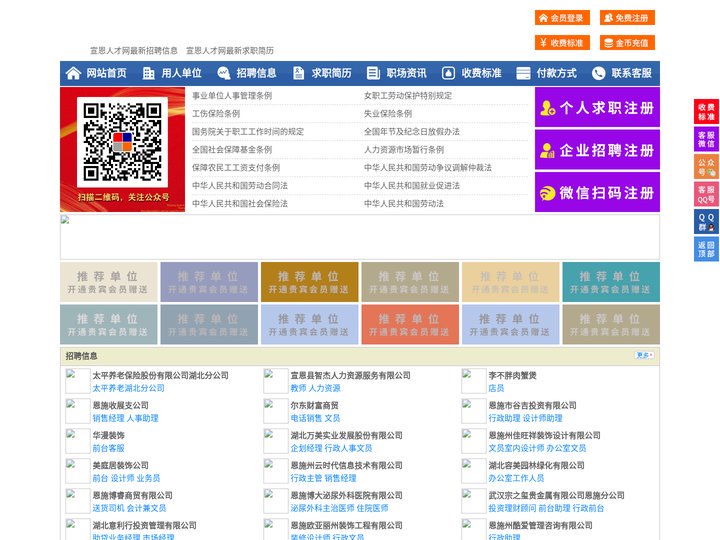Image resolution: width=720 pixels, height=540 pixels.
Task: Open 中华人民共和国社会保险法 article
Action: 240,203
